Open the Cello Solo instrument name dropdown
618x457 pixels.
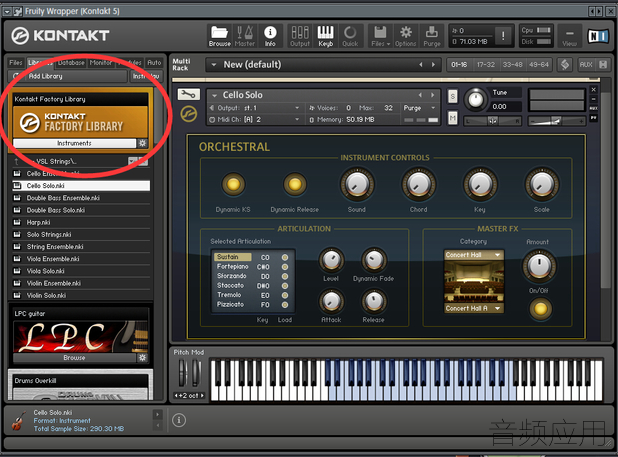214,95
